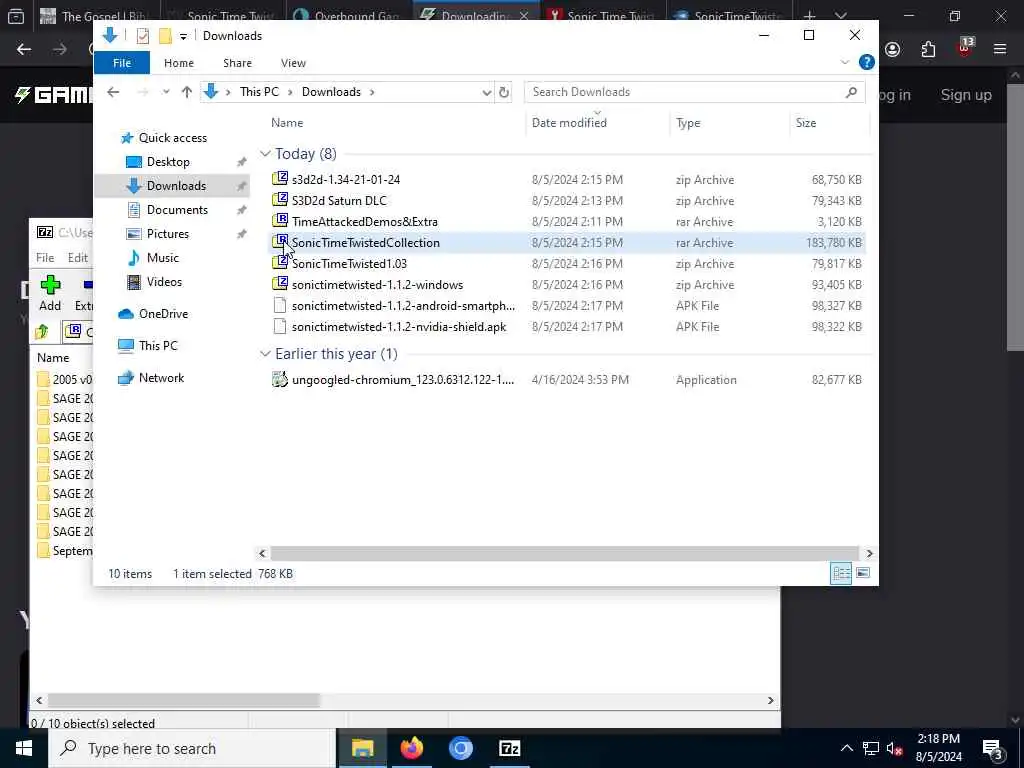Image resolution: width=1024 pixels, height=768 pixels.
Task: Open the s3d2d-1.34-21-01-24 zip archive icon
Action: [280, 179]
